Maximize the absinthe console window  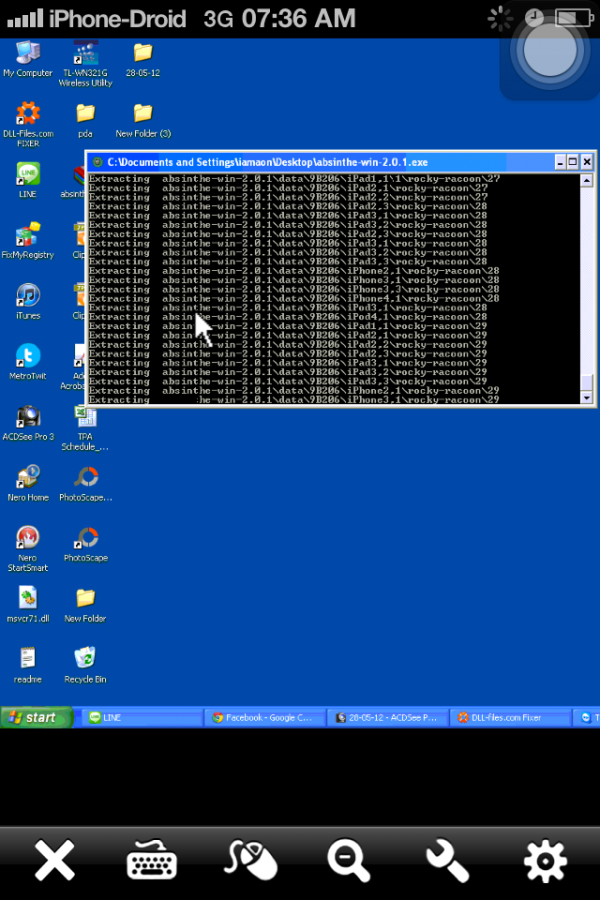click(x=573, y=162)
